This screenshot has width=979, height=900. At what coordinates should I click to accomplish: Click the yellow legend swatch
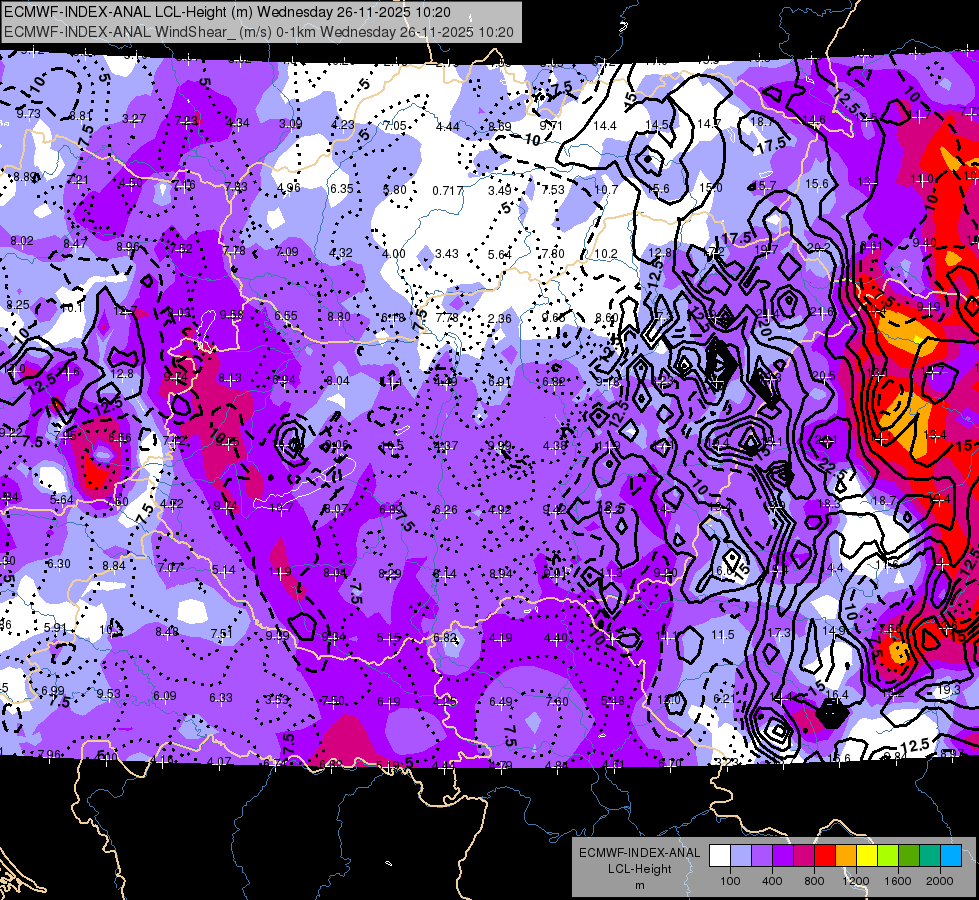tap(867, 856)
